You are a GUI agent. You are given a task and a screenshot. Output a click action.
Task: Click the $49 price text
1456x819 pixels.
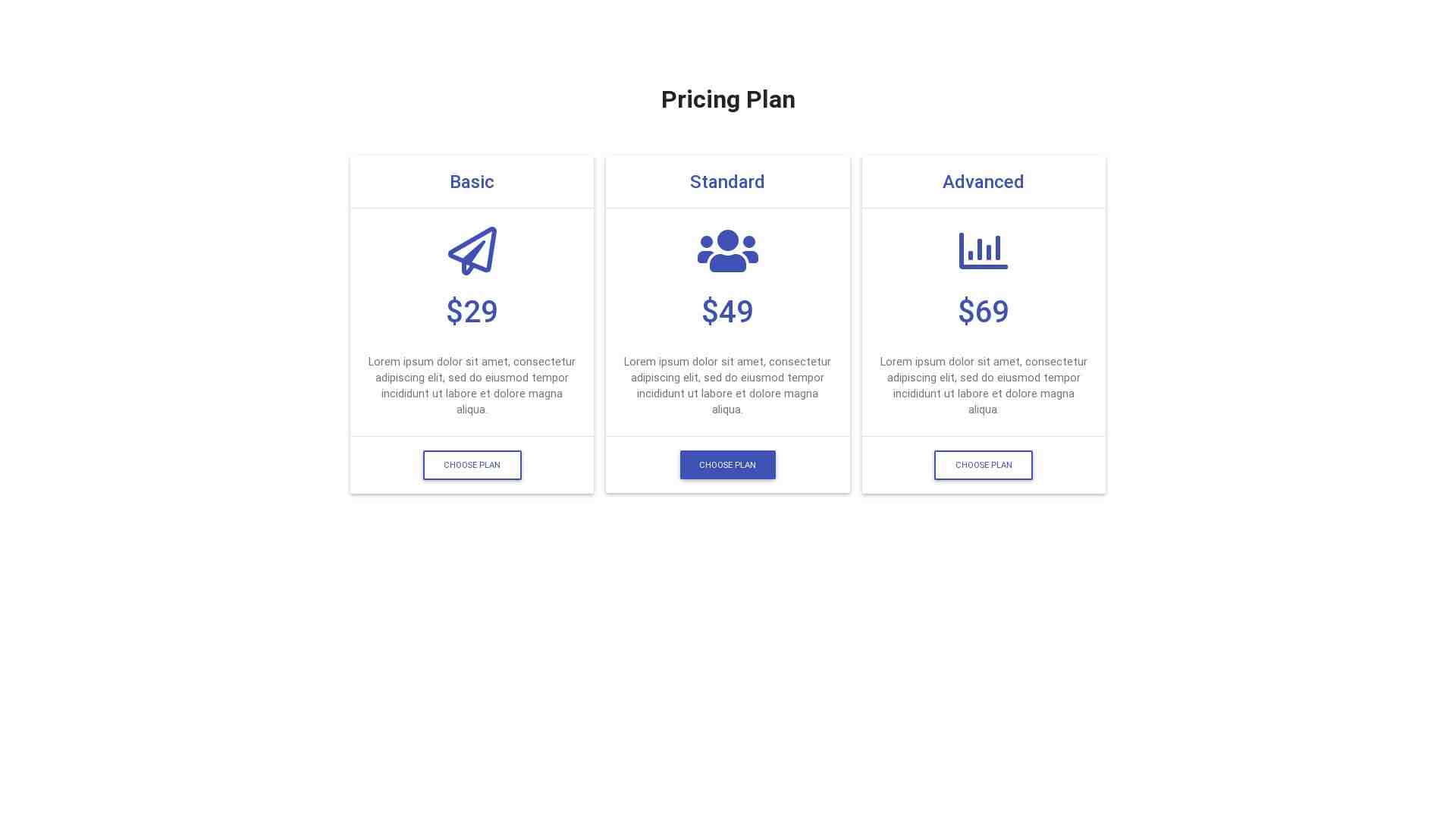pyautogui.click(x=727, y=312)
